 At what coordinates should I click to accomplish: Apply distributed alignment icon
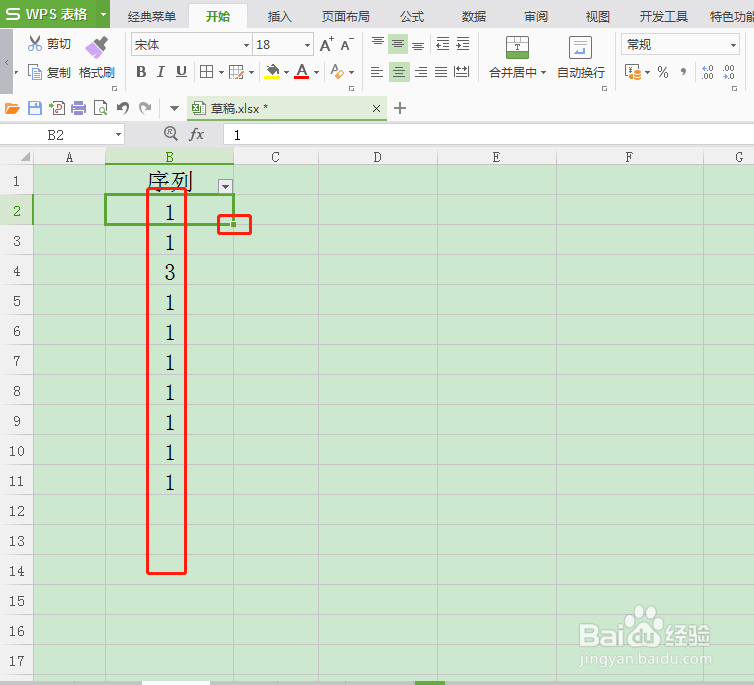tap(462, 72)
